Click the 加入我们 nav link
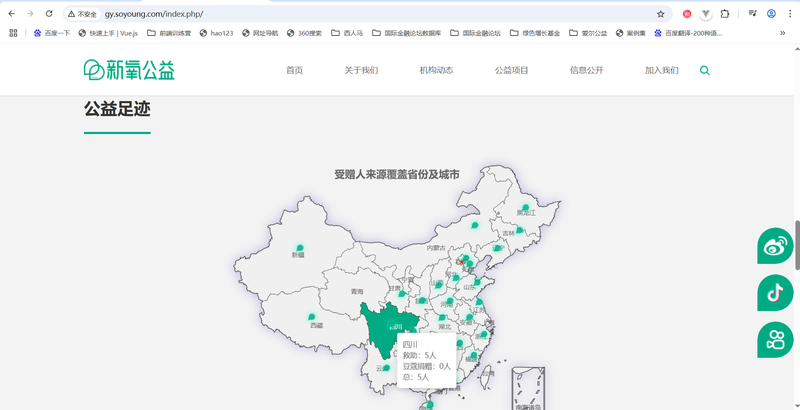Image resolution: width=800 pixels, height=410 pixels. pyautogui.click(x=661, y=71)
